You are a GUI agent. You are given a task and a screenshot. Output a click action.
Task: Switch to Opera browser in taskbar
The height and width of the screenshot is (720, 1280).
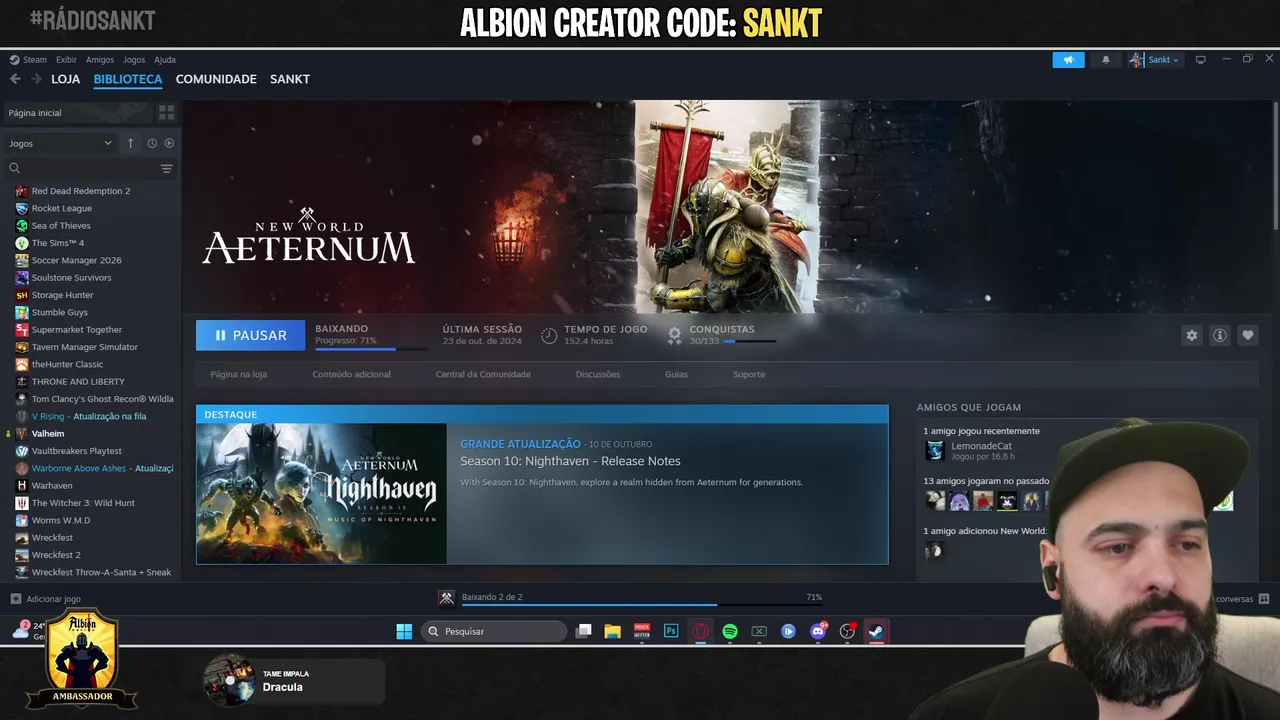tap(701, 631)
